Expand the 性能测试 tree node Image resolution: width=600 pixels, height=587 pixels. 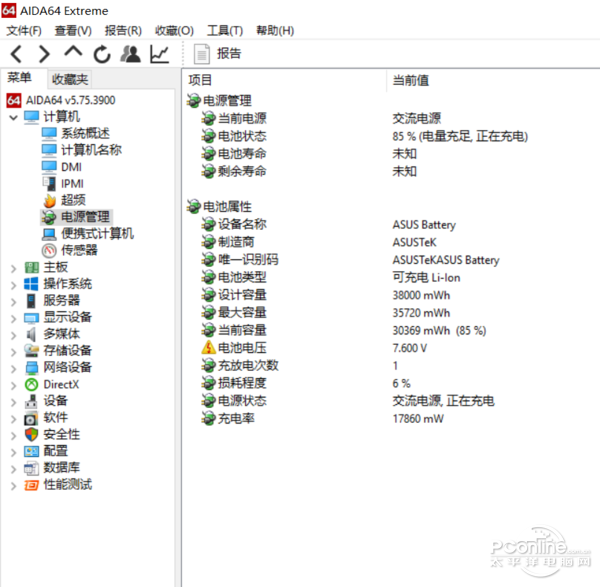tap(14, 486)
